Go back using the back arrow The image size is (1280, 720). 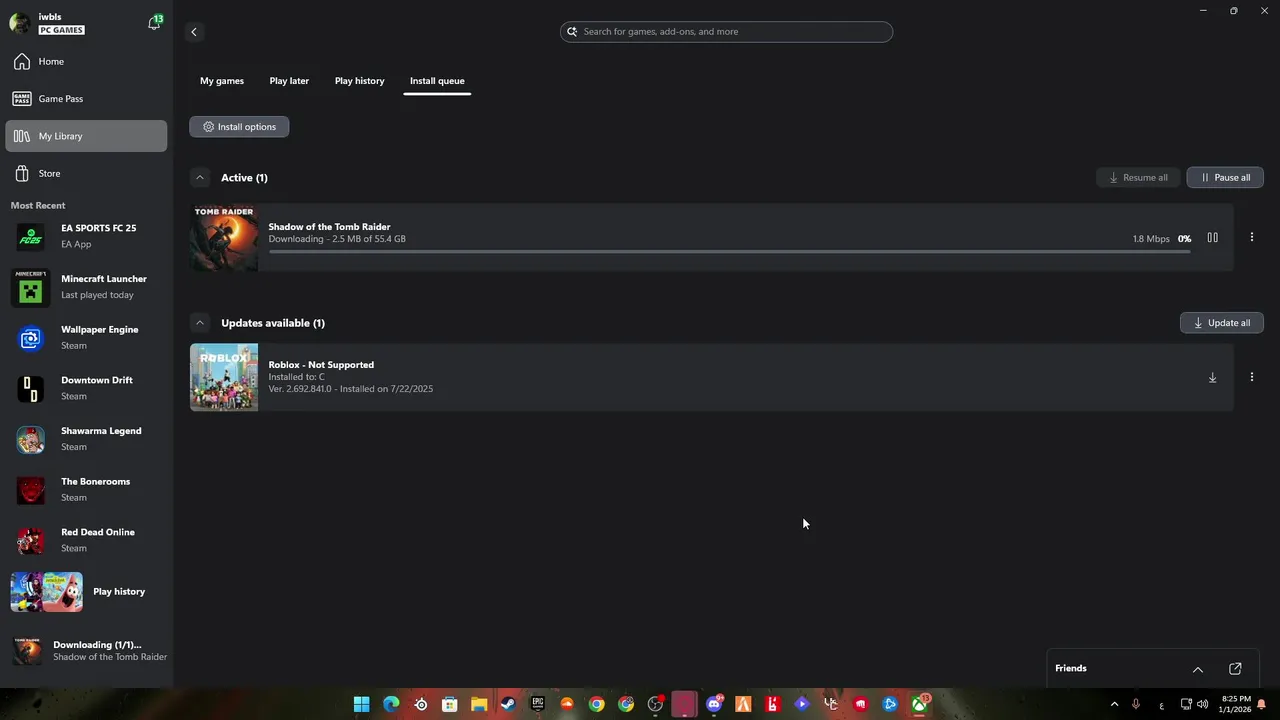tap(194, 32)
